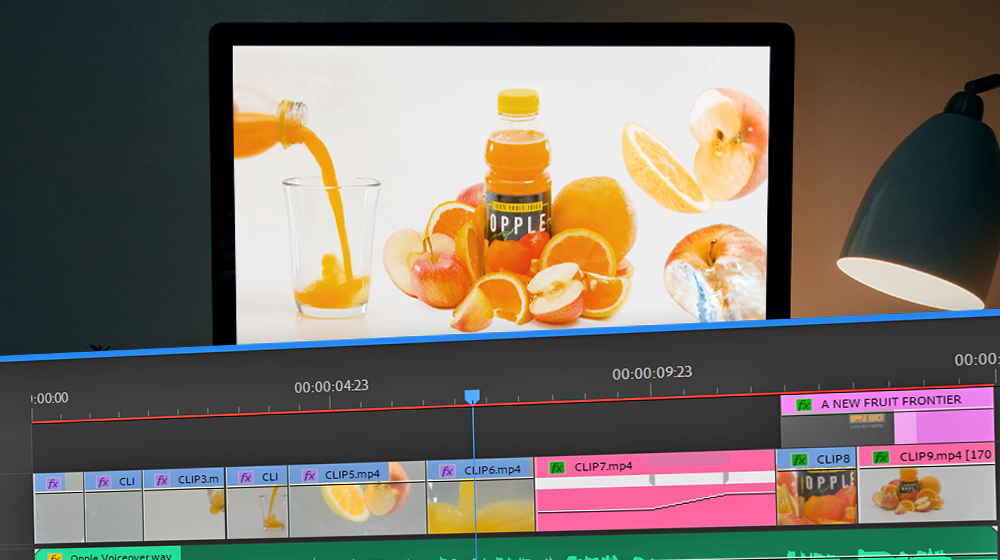Screen dimensions: 1000x560
Task: Click the fx badge on A NEW FRUIT FRONTIER
Action: 804,405
